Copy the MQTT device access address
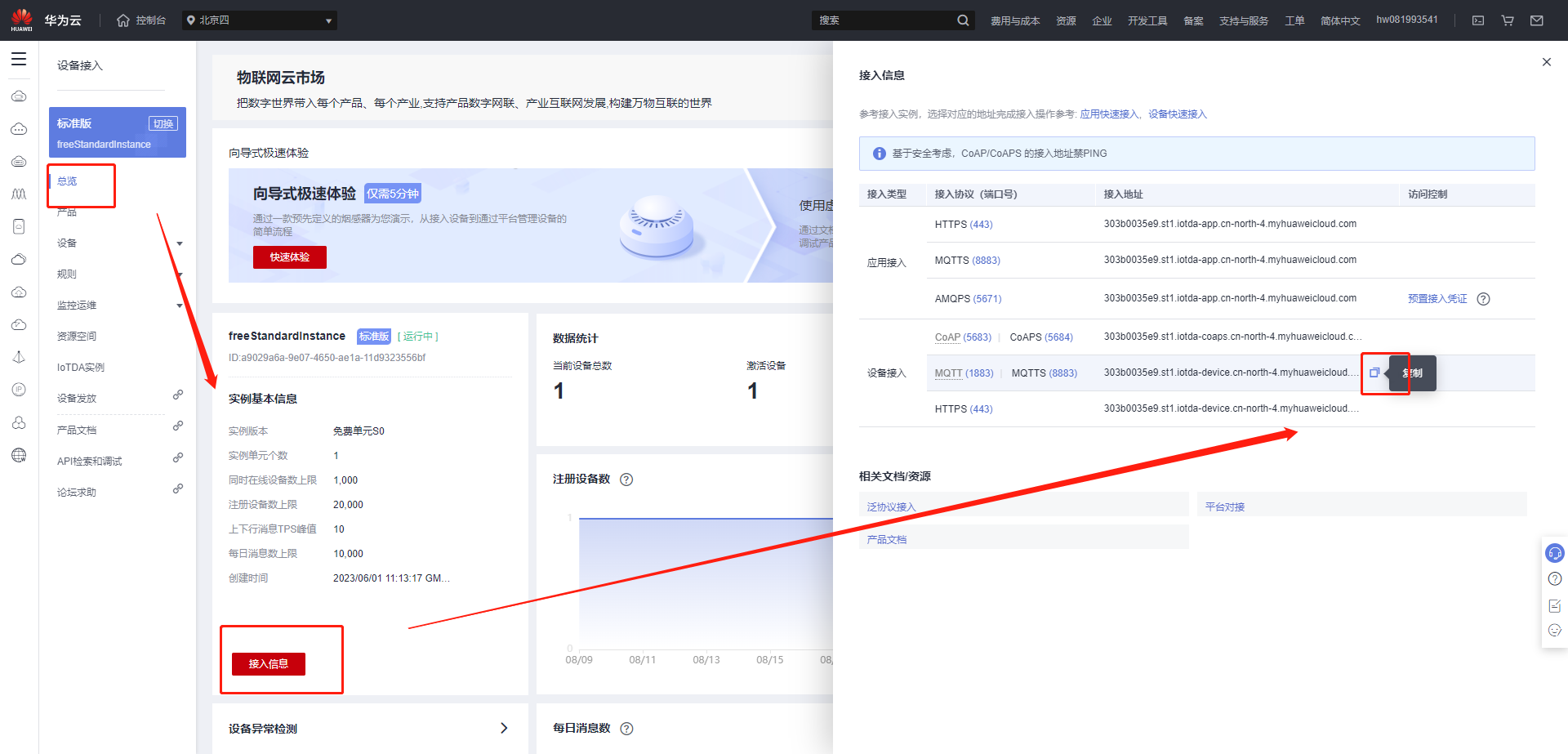The height and width of the screenshot is (754, 1568). (1374, 373)
